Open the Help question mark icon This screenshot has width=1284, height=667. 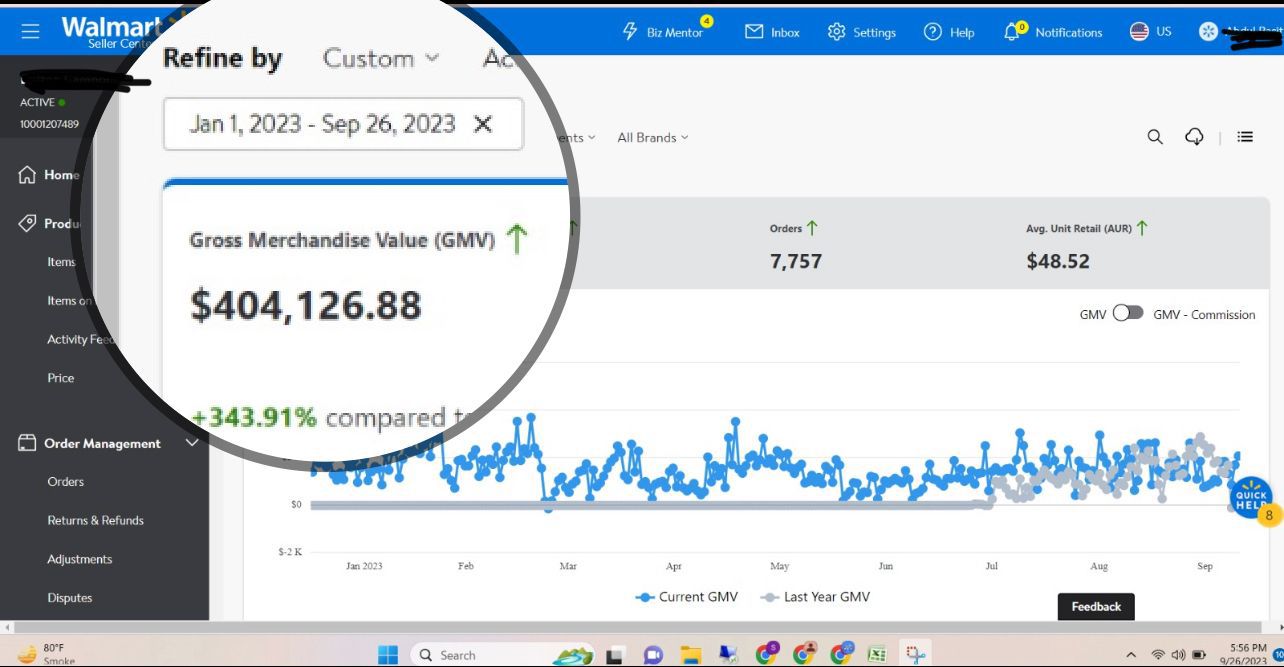(x=933, y=32)
